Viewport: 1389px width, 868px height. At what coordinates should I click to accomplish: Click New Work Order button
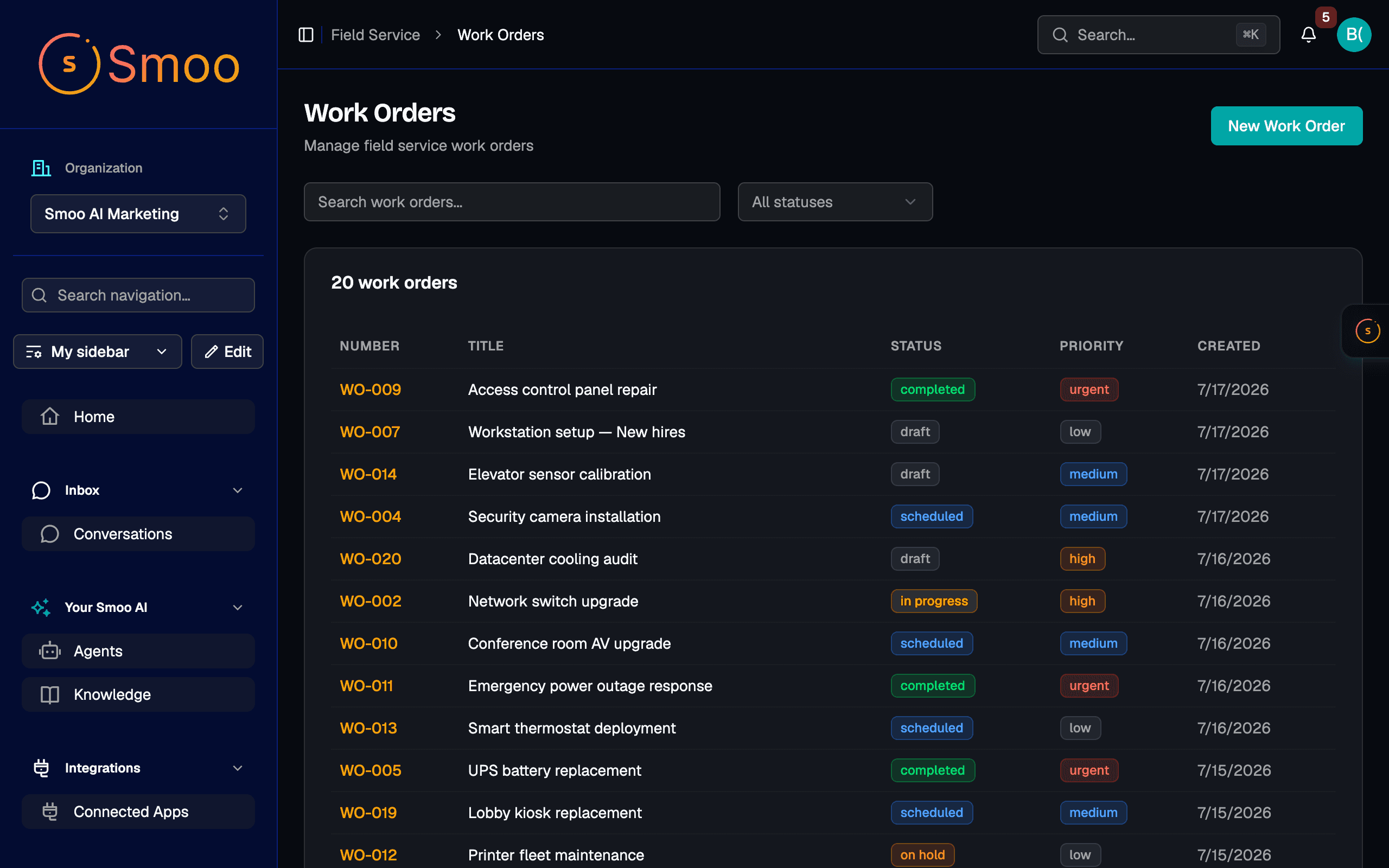pos(1286,126)
